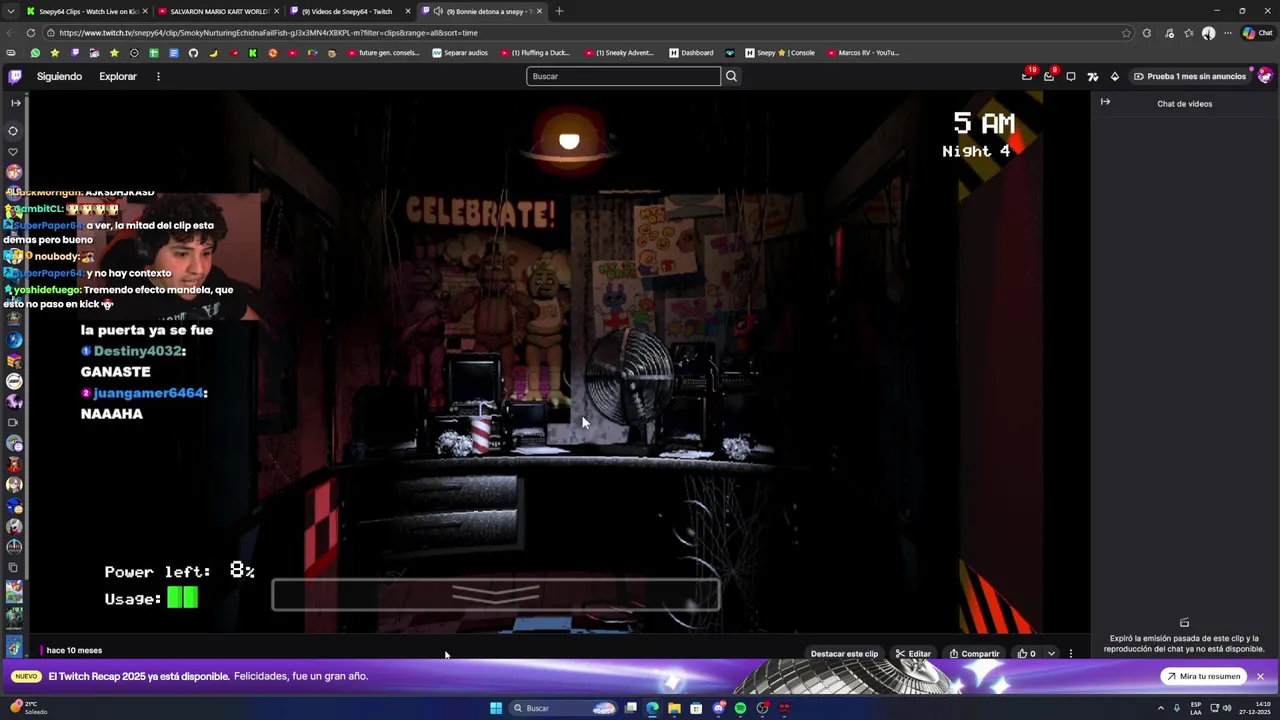Open Microsoft Edge taskbar icon
Image resolution: width=1280 pixels, height=720 pixels.
pos(652,708)
